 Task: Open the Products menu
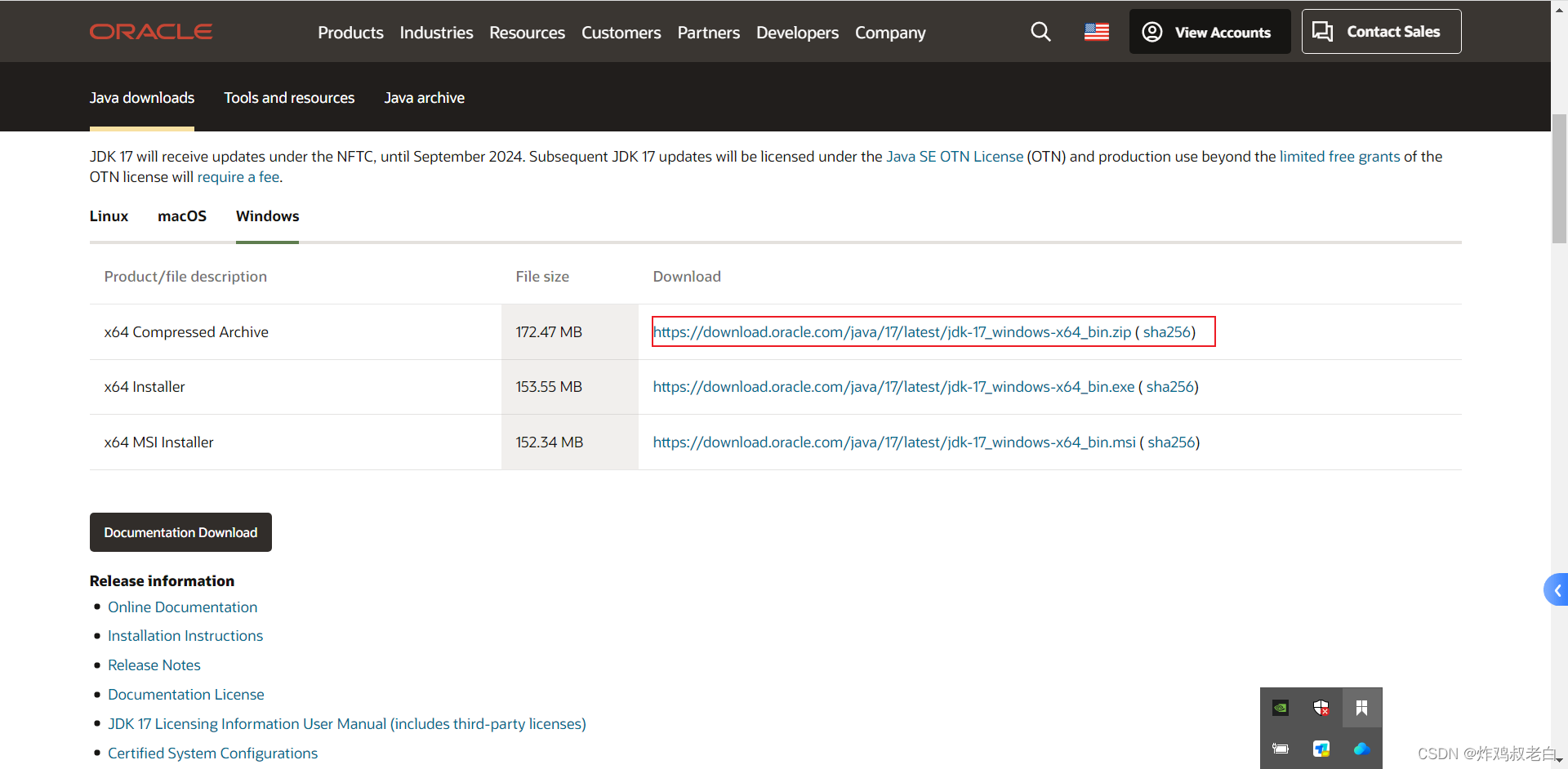pyautogui.click(x=350, y=33)
